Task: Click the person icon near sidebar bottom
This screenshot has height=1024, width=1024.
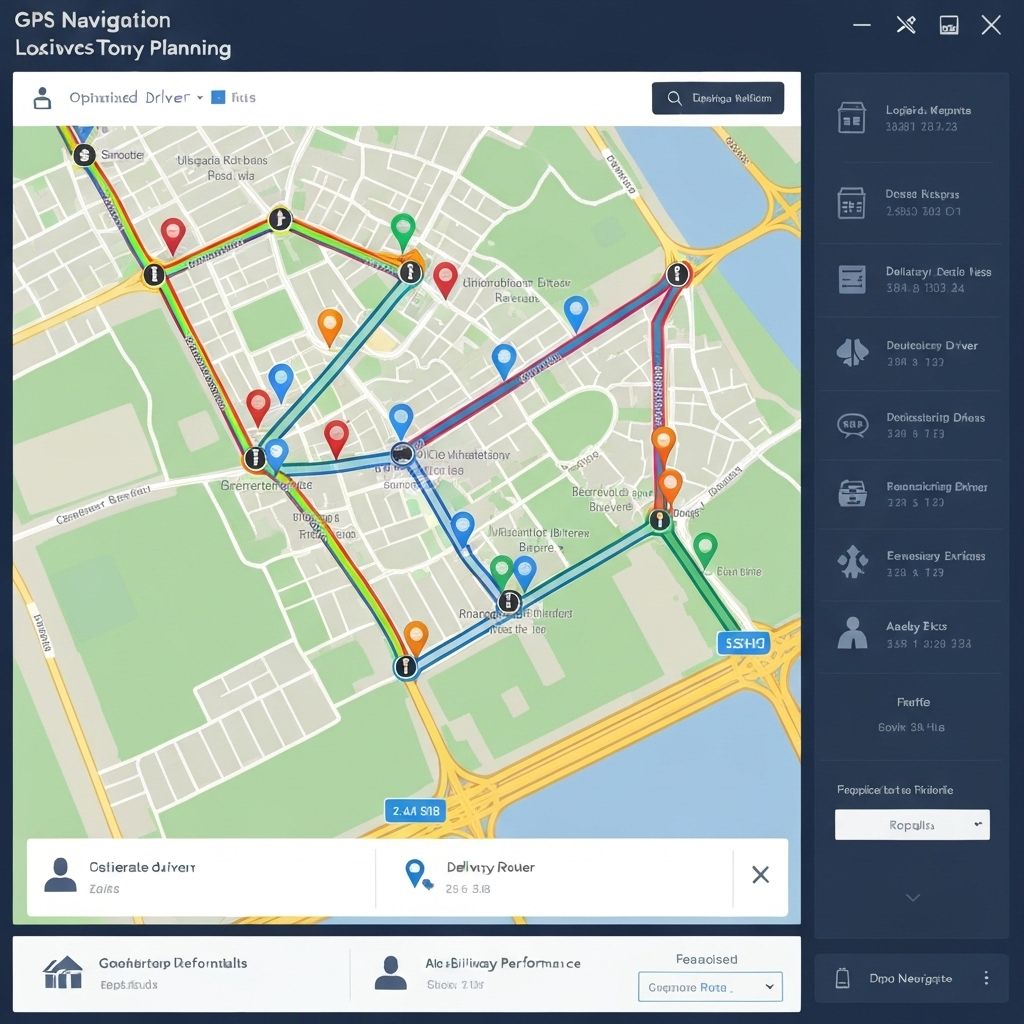Action: [x=851, y=633]
